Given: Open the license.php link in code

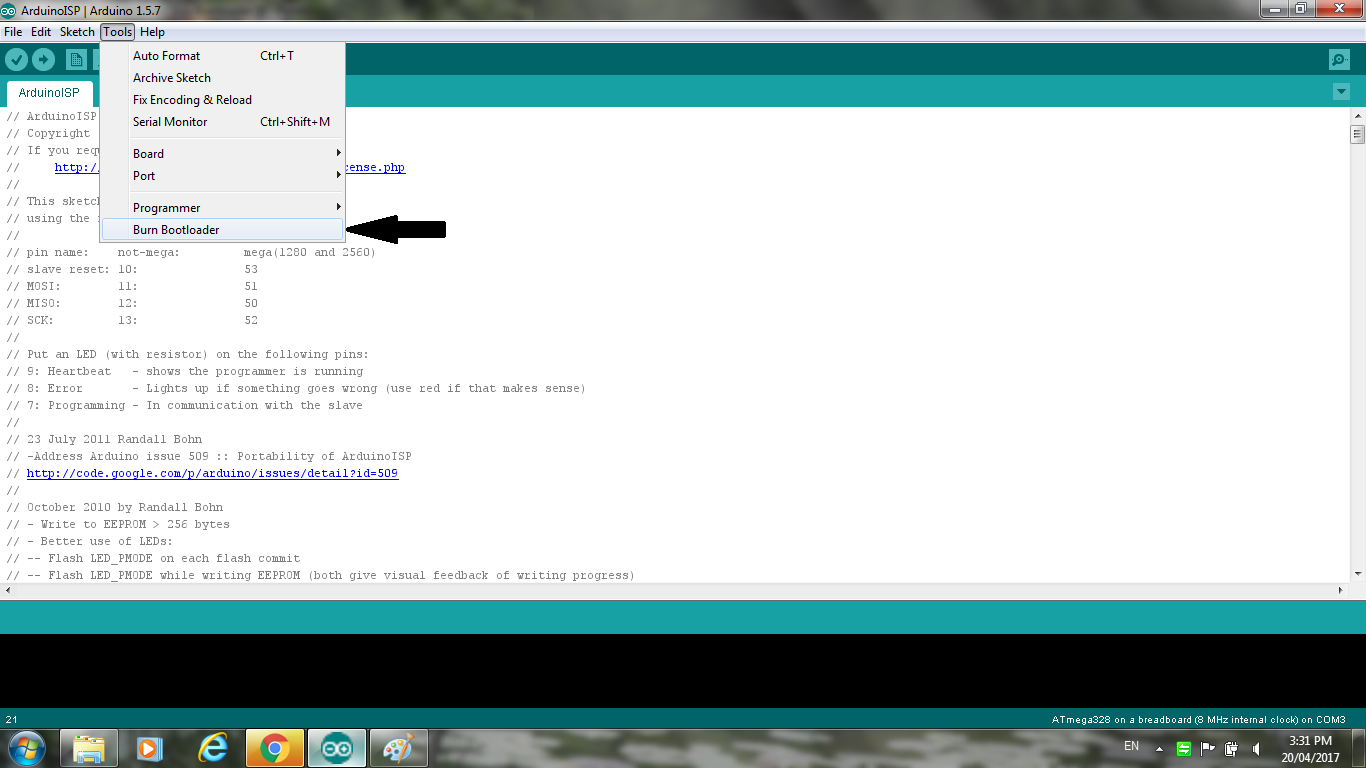Looking at the screenshot, I should tap(375, 167).
